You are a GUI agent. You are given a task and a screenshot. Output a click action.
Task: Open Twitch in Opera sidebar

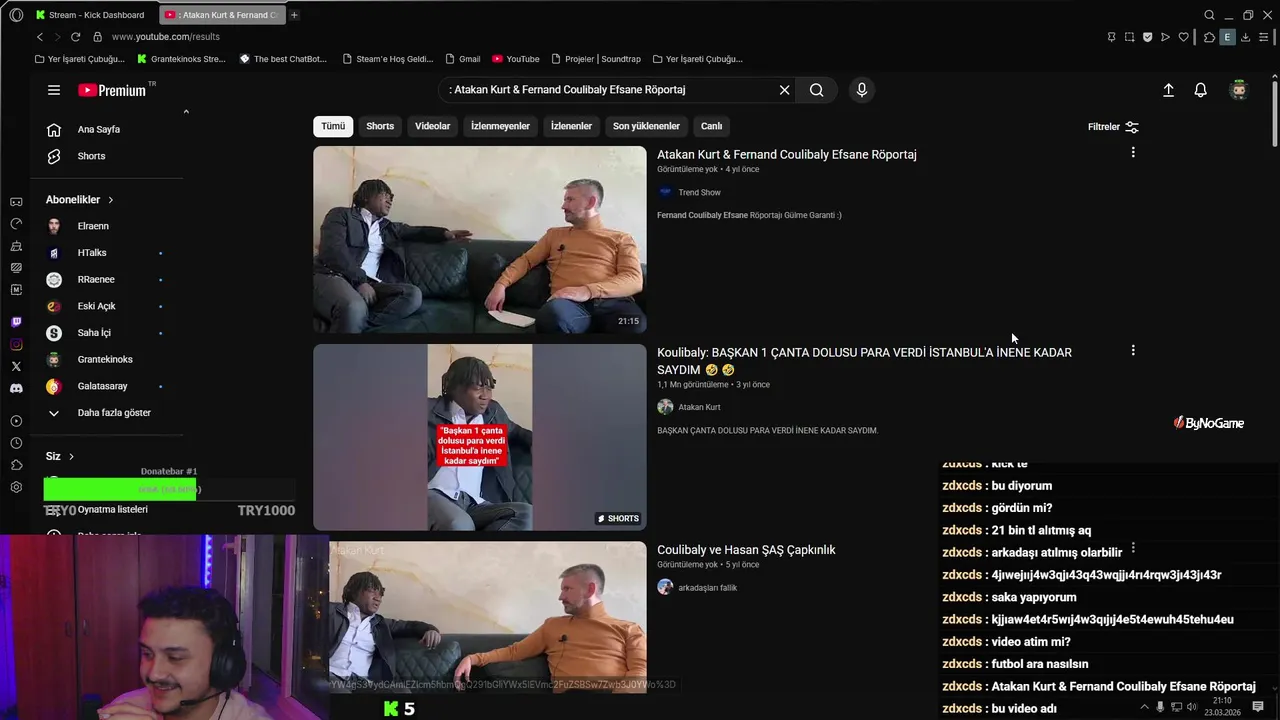16,322
